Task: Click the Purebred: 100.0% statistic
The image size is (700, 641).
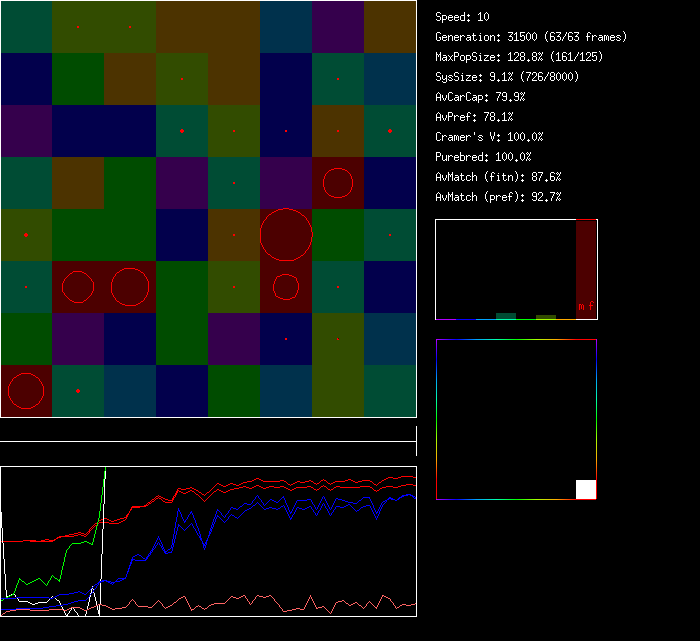Action: 483,157
